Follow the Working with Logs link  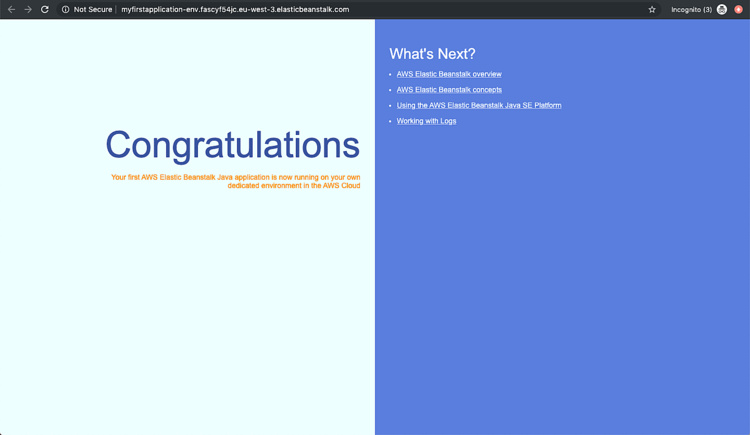426,121
